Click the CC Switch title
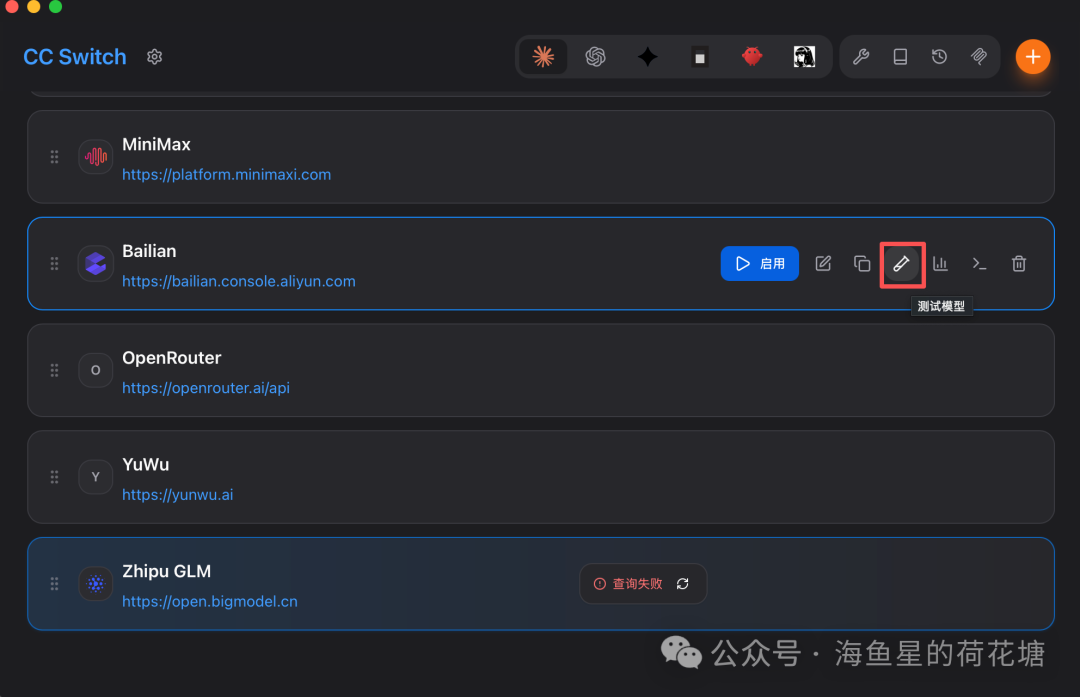Screen dimensions: 1080x697 point(75,56)
